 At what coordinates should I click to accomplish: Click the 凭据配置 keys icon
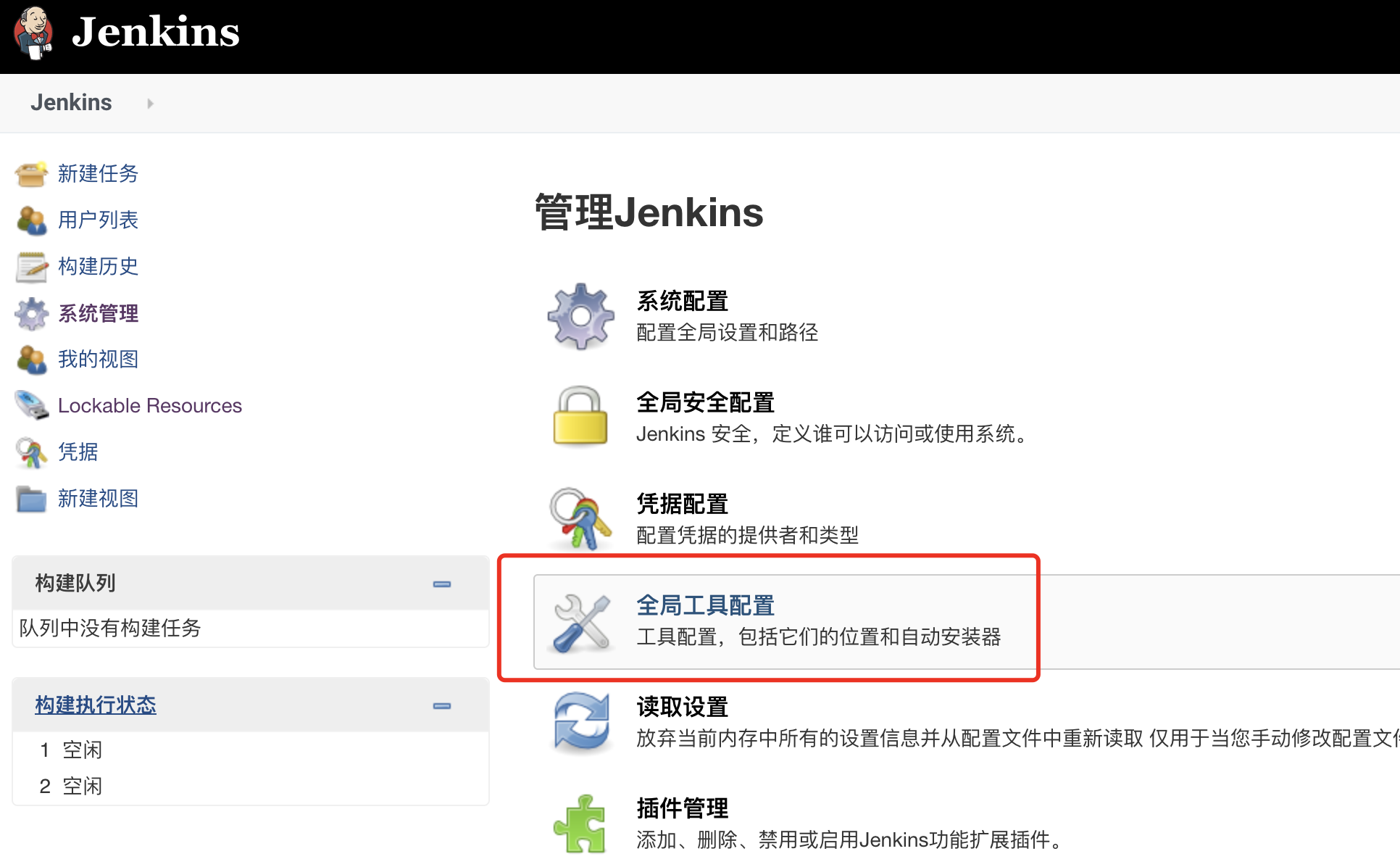(x=580, y=519)
